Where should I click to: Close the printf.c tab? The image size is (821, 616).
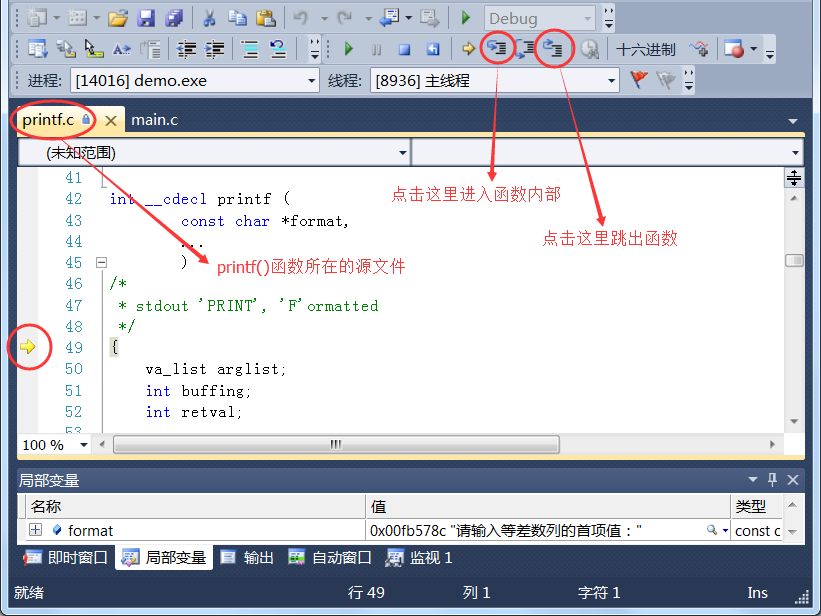[x=111, y=120]
